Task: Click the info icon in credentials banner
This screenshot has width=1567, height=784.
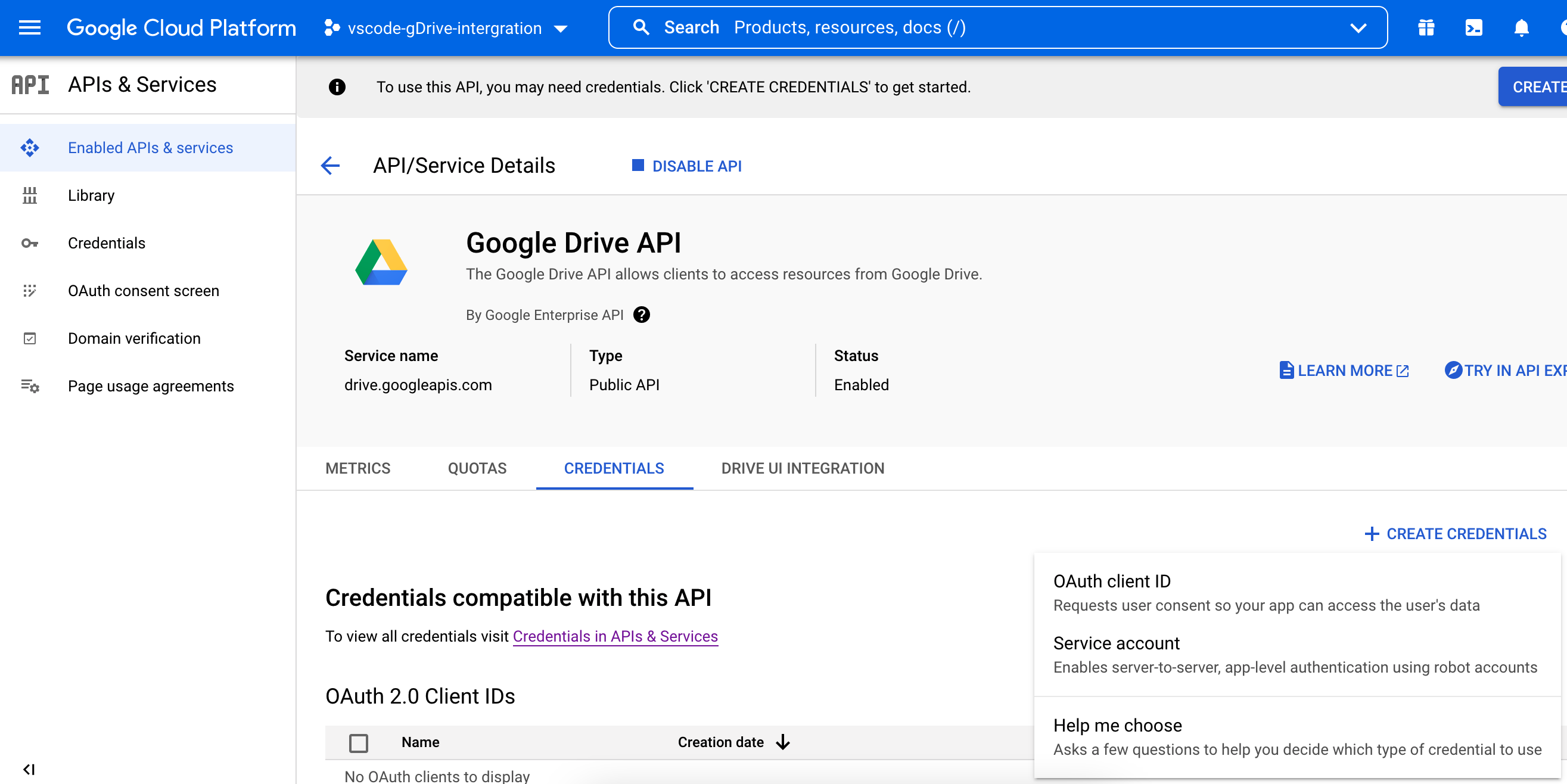Action: [x=337, y=87]
